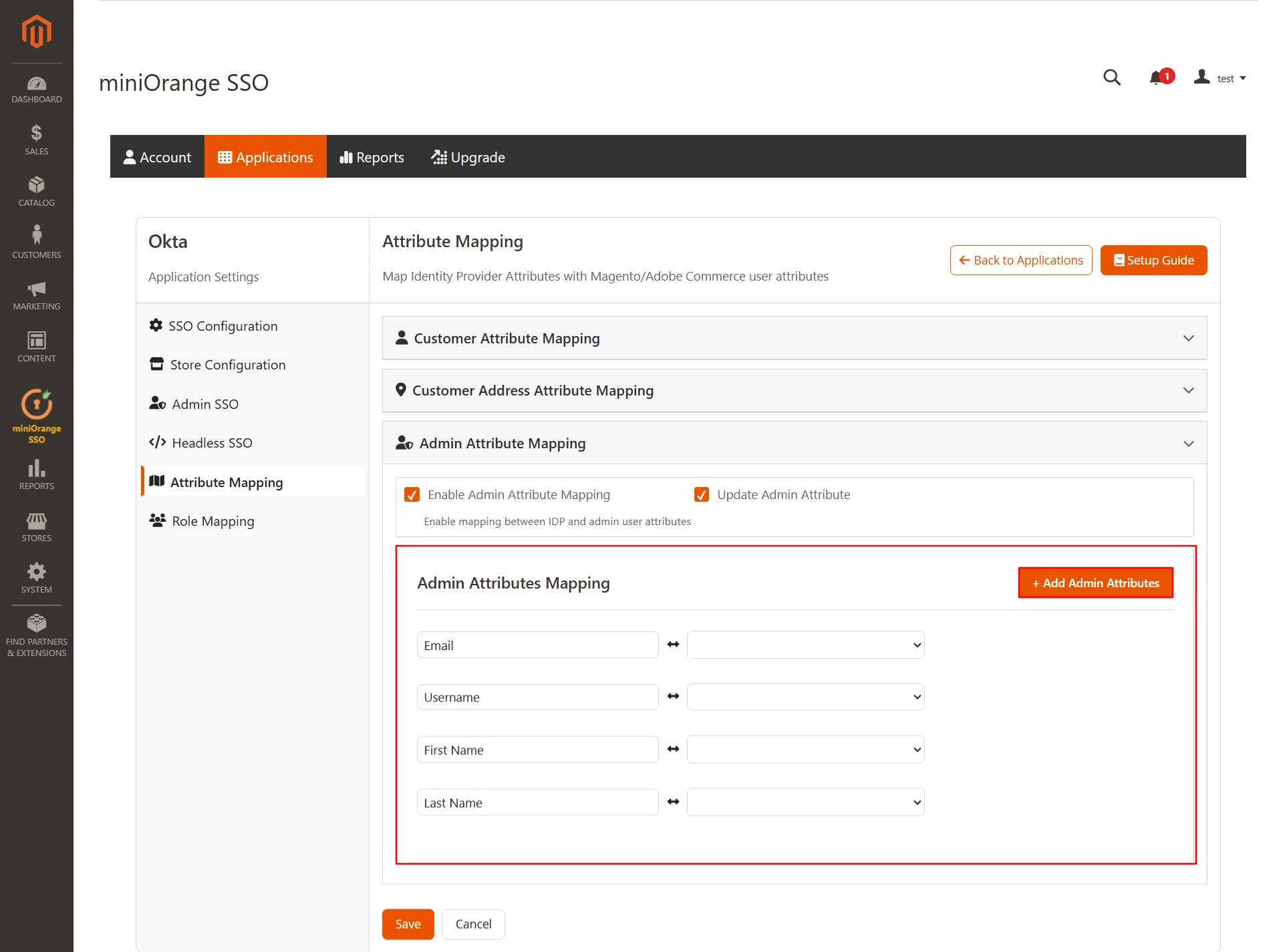Click the Add Admin Attributes button
The width and height of the screenshot is (1283, 952).
[1095, 583]
